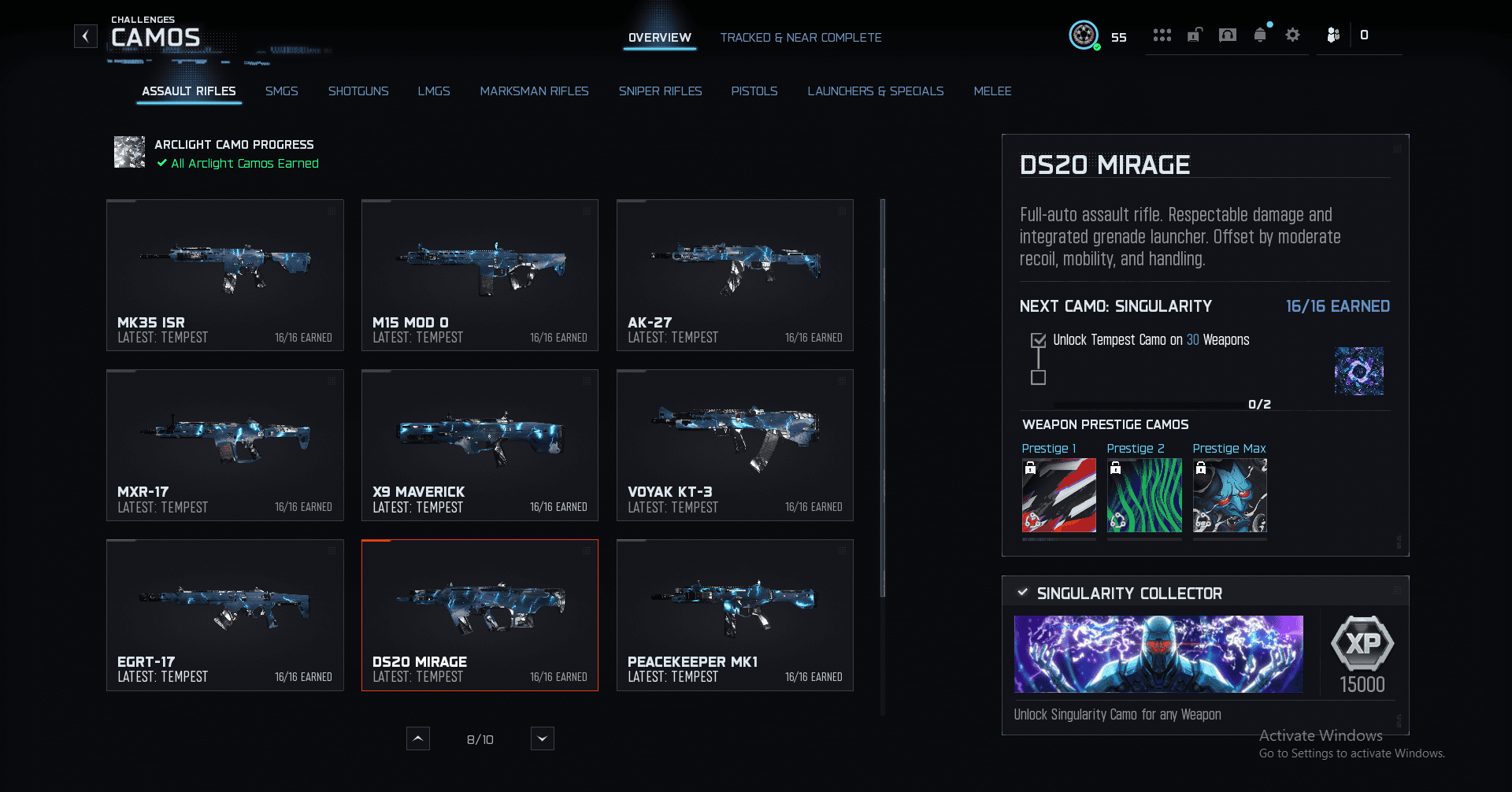Click the back chevron beside CAMOS heading
Viewport: 1512px width, 792px height.
[x=86, y=36]
